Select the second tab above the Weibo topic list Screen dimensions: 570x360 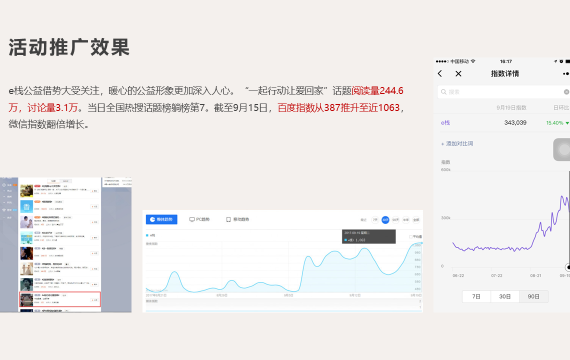click(66, 181)
